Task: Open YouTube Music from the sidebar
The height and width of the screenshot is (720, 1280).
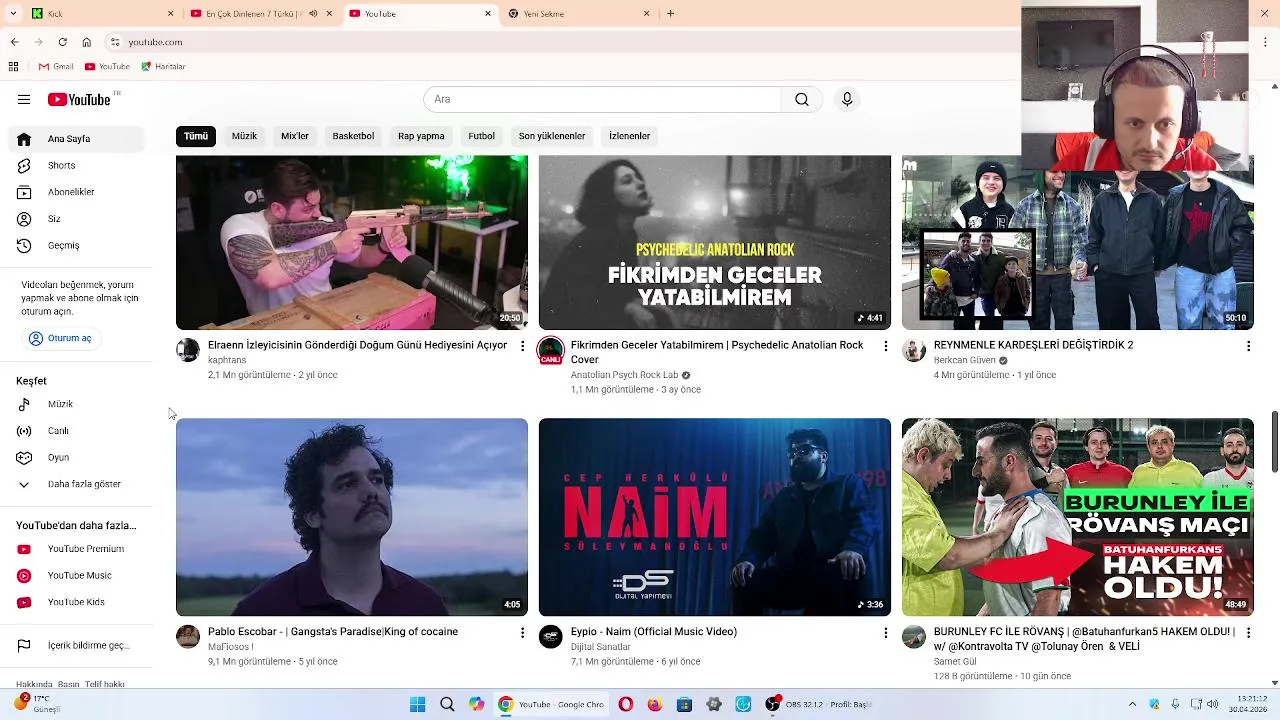Action: tap(77, 575)
